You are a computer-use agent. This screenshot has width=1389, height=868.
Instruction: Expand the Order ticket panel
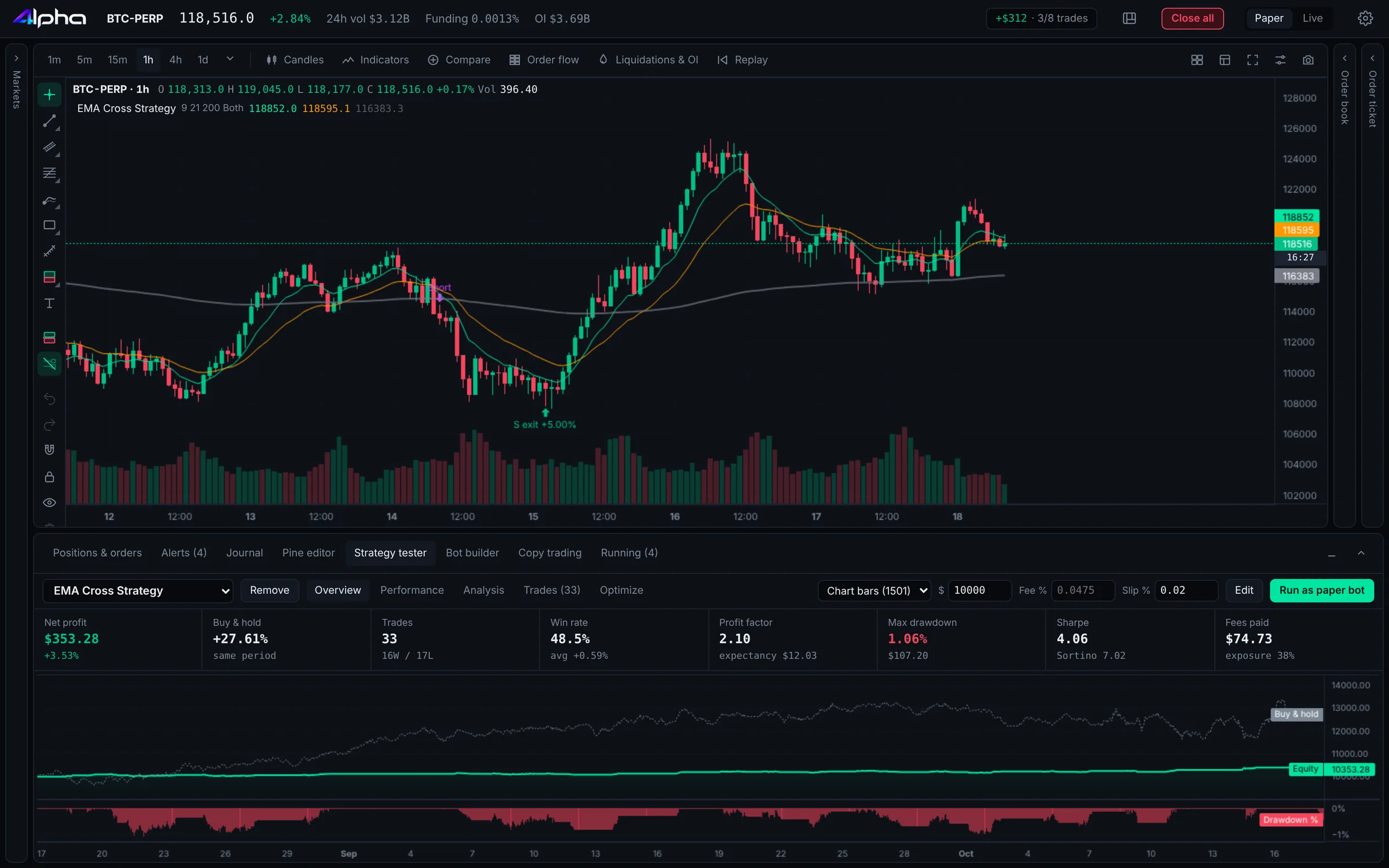coord(1372,58)
